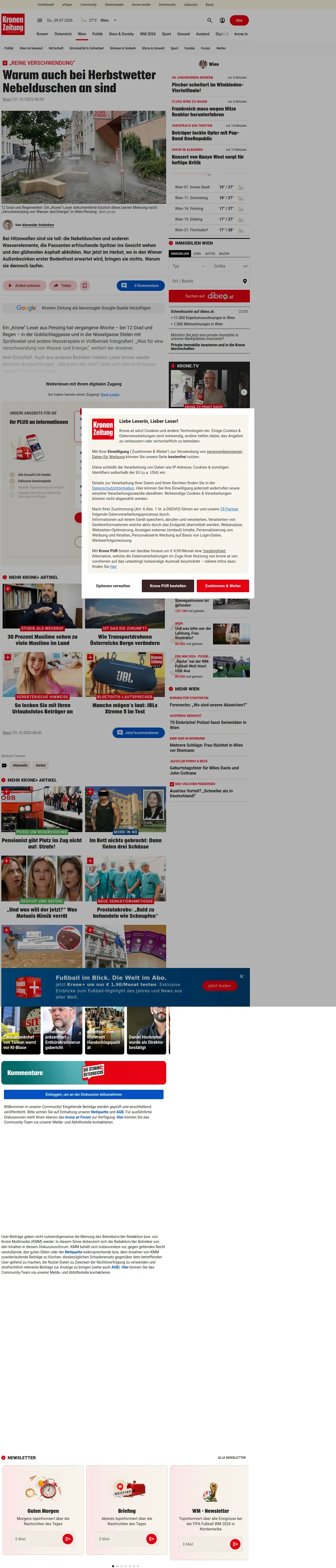Focus the Ort / Bezirk input field
Viewport: 336px width, 1568px height.
coord(209,281)
